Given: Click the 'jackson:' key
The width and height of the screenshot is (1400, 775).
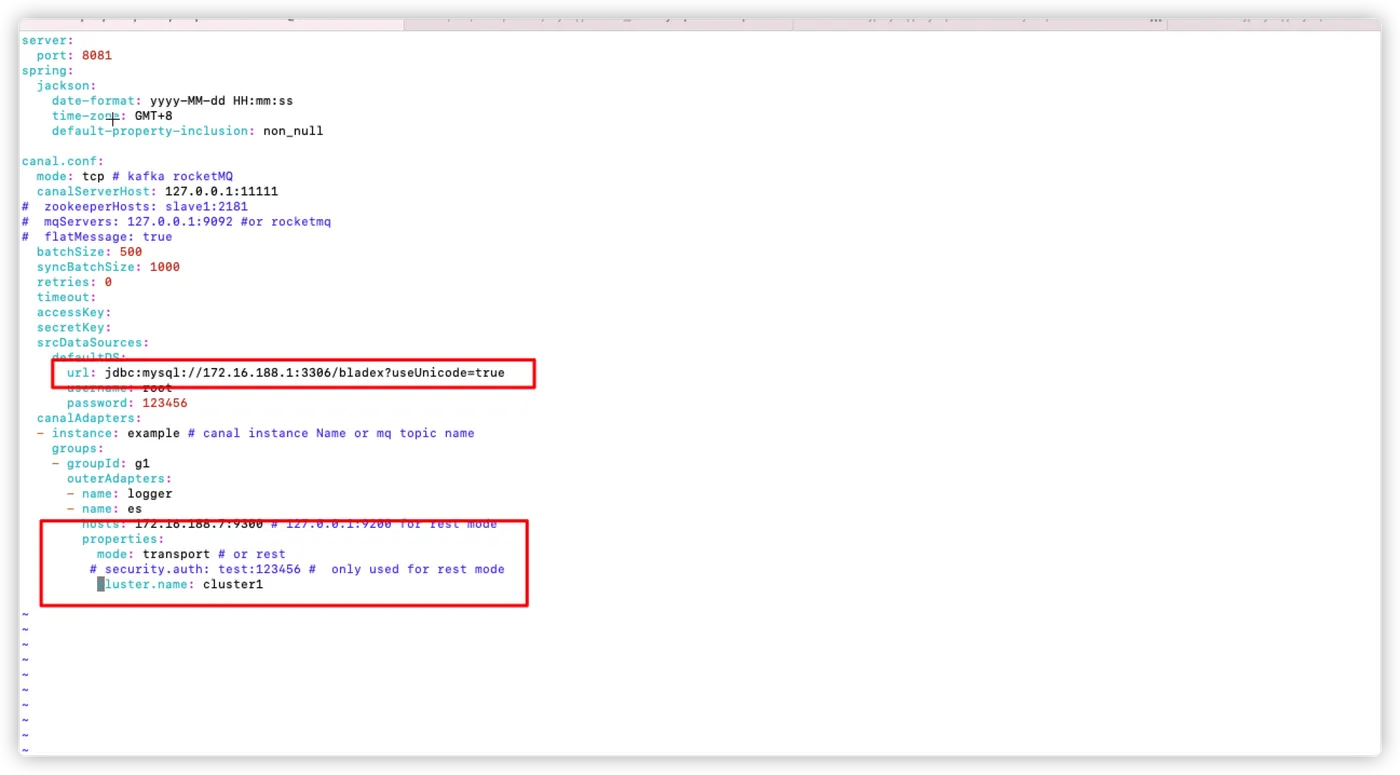Looking at the screenshot, I should [x=67, y=85].
